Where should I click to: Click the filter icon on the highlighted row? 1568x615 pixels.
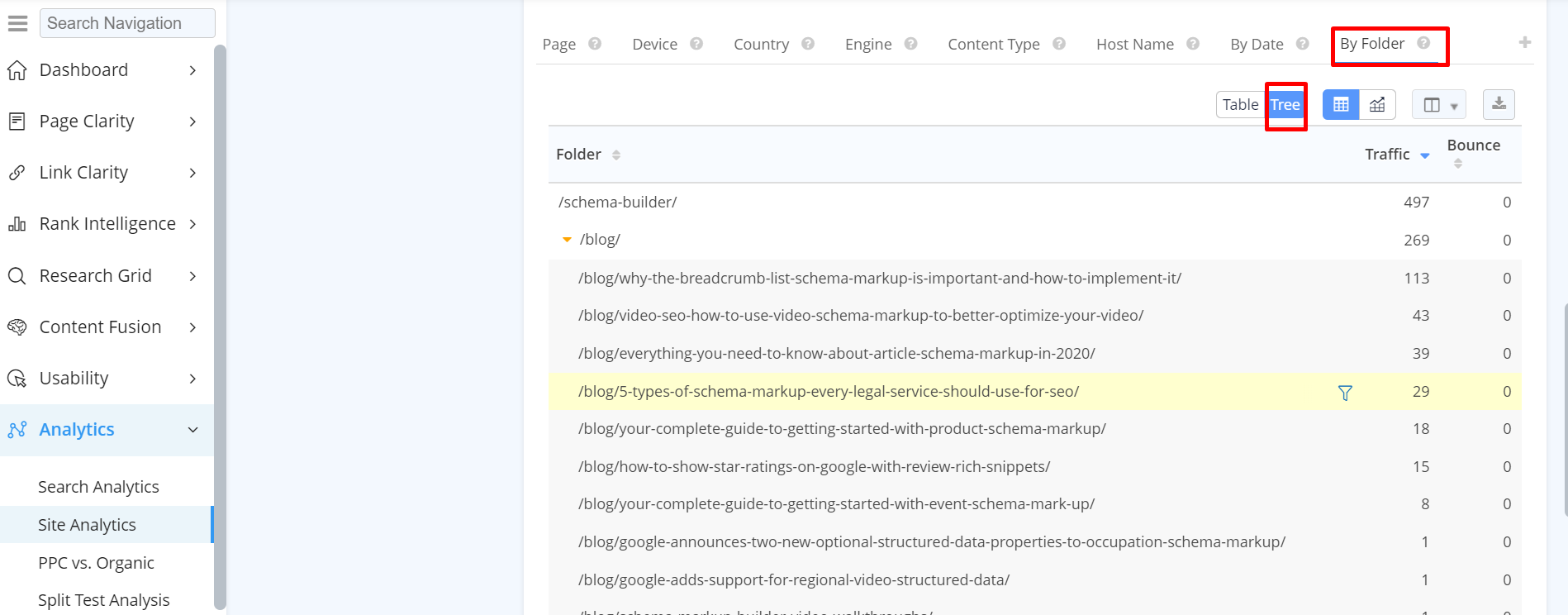(x=1345, y=393)
